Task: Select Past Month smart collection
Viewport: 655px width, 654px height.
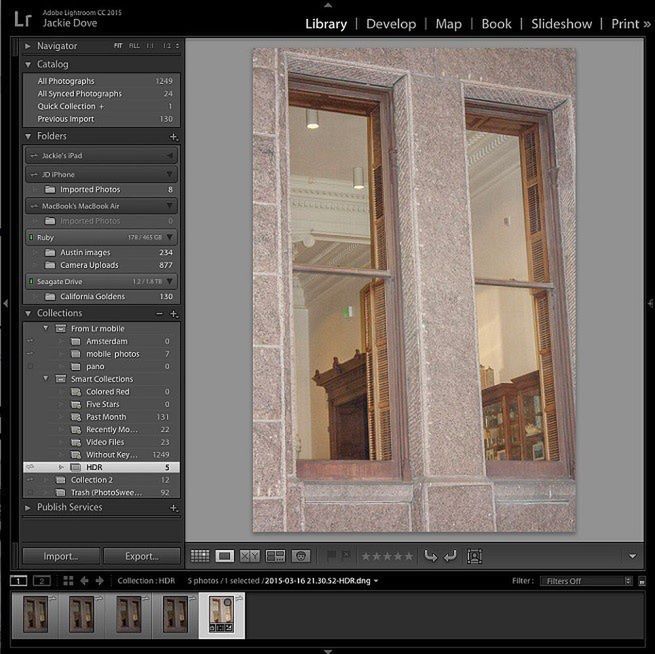Action: [x=102, y=417]
